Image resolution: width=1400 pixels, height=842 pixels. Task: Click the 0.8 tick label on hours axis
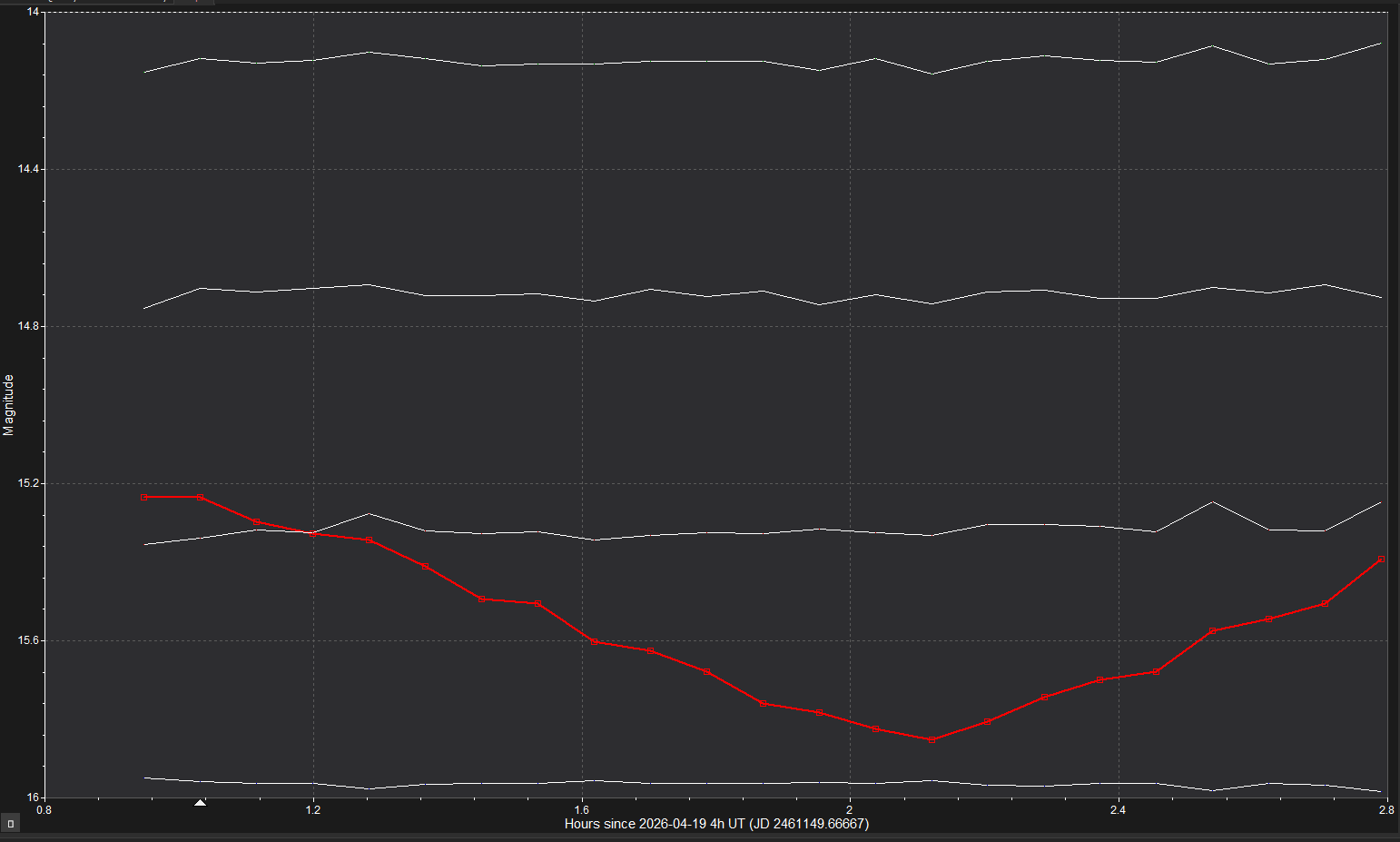44,809
